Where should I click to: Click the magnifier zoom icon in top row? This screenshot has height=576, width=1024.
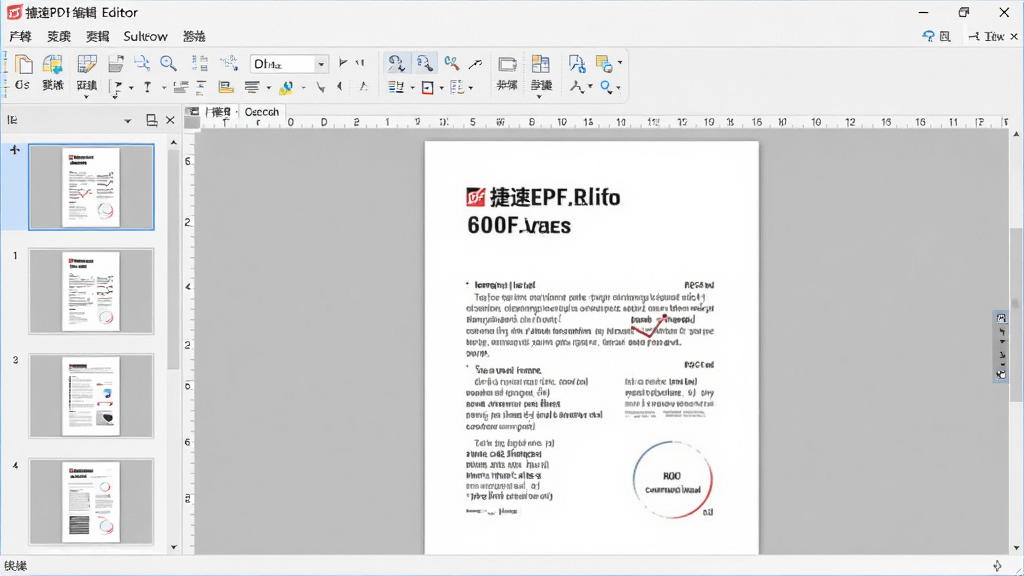click(168, 63)
